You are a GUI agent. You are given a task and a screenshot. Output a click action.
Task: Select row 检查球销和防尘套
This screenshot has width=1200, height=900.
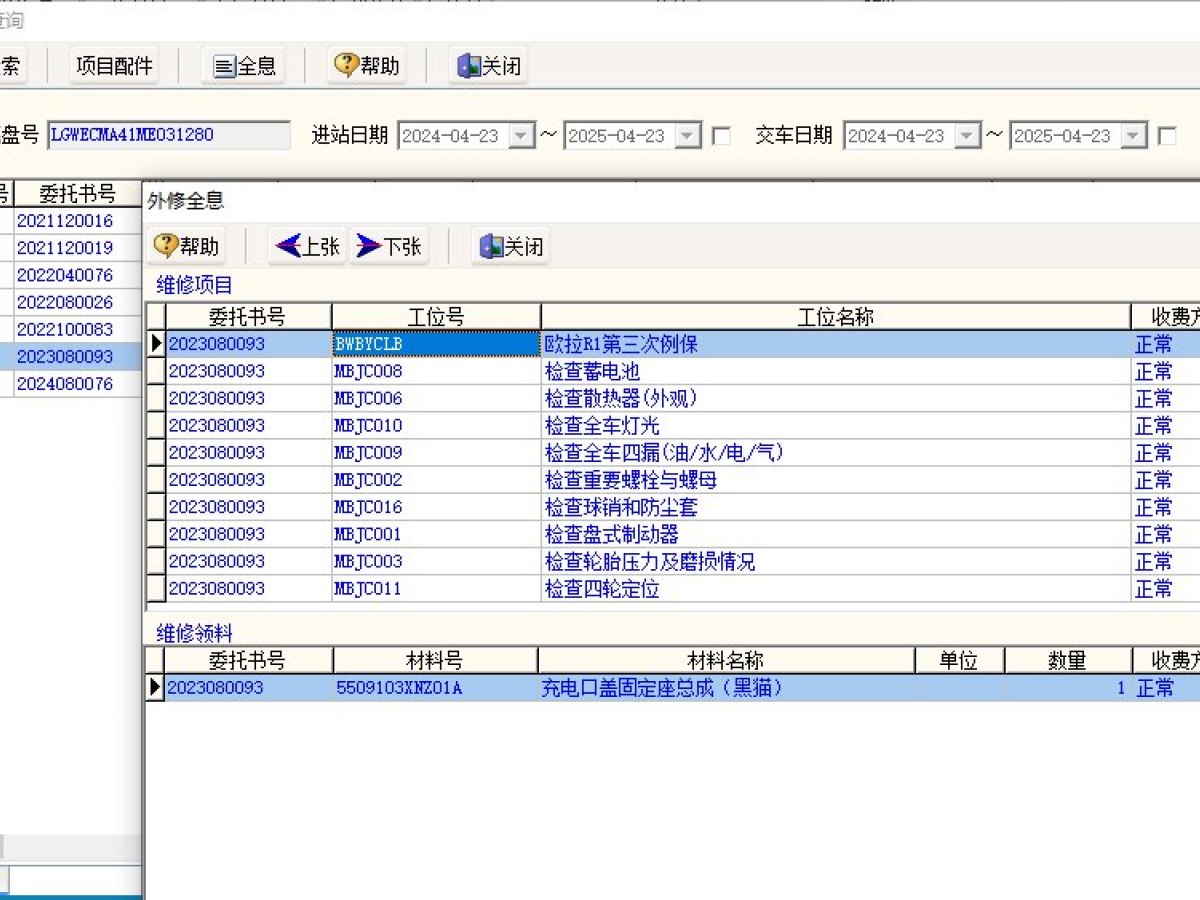pyautogui.click(x=836, y=507)
